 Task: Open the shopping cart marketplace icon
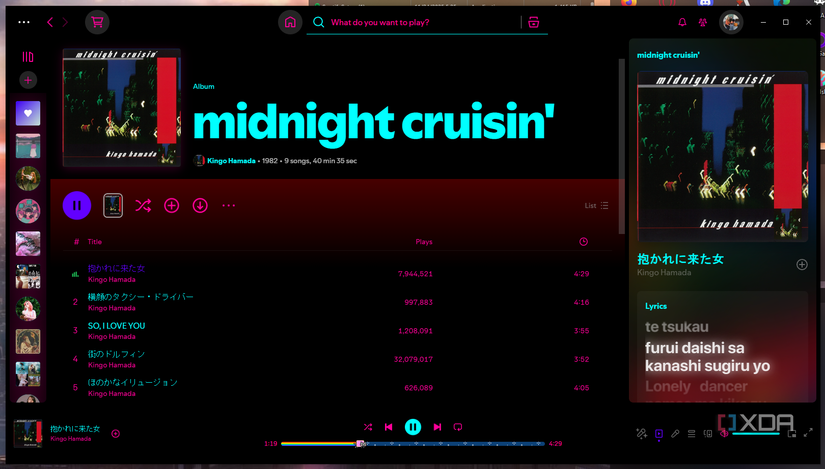[97, 22]
